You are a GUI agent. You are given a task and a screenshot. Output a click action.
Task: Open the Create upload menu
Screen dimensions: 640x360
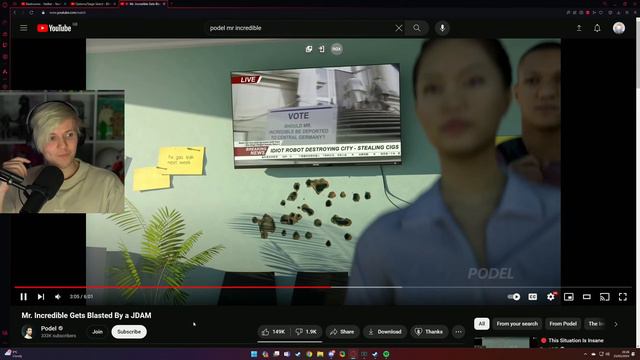click(x=579, y=28)
